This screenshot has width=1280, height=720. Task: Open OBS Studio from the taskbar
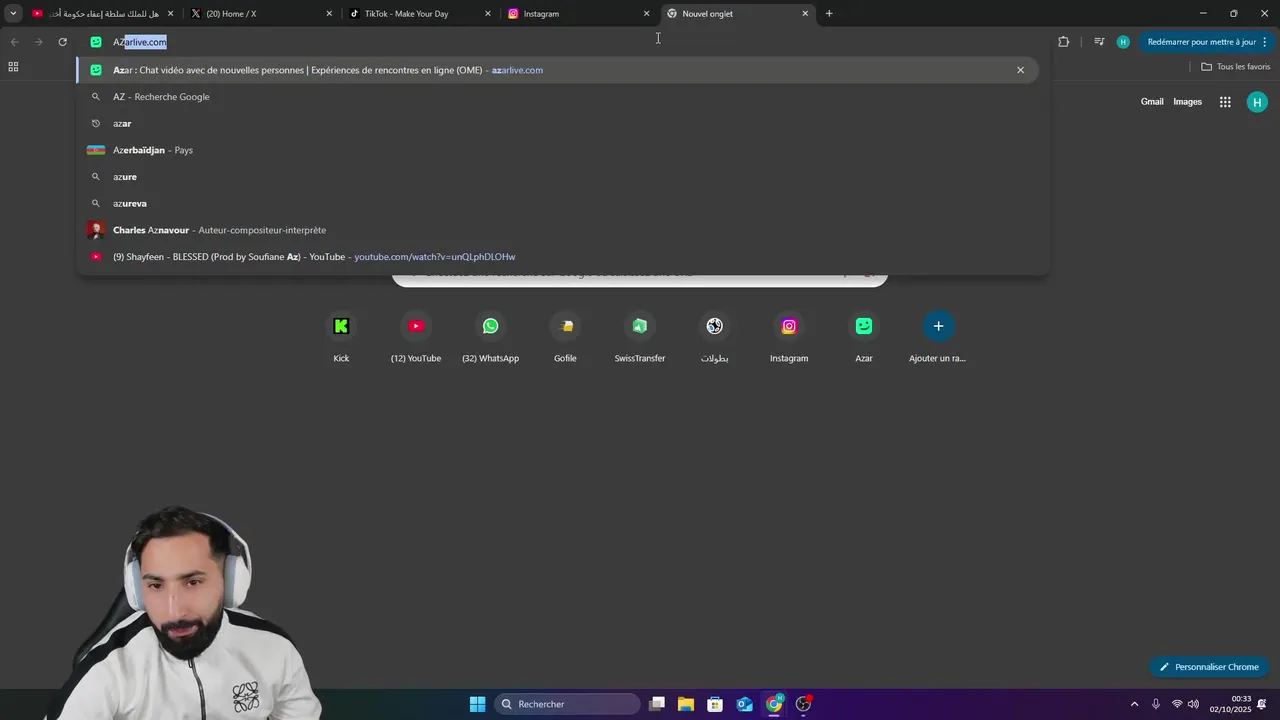(803, 704)
